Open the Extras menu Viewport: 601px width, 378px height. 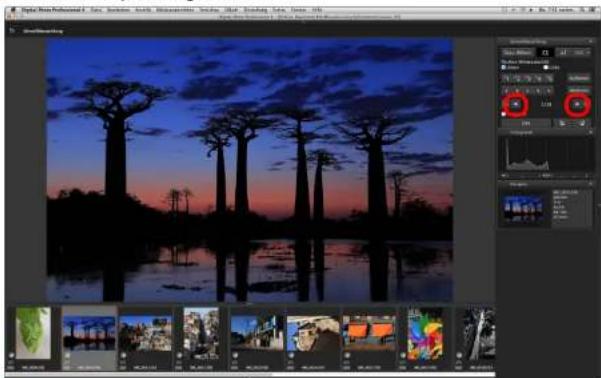click(279, 10)
